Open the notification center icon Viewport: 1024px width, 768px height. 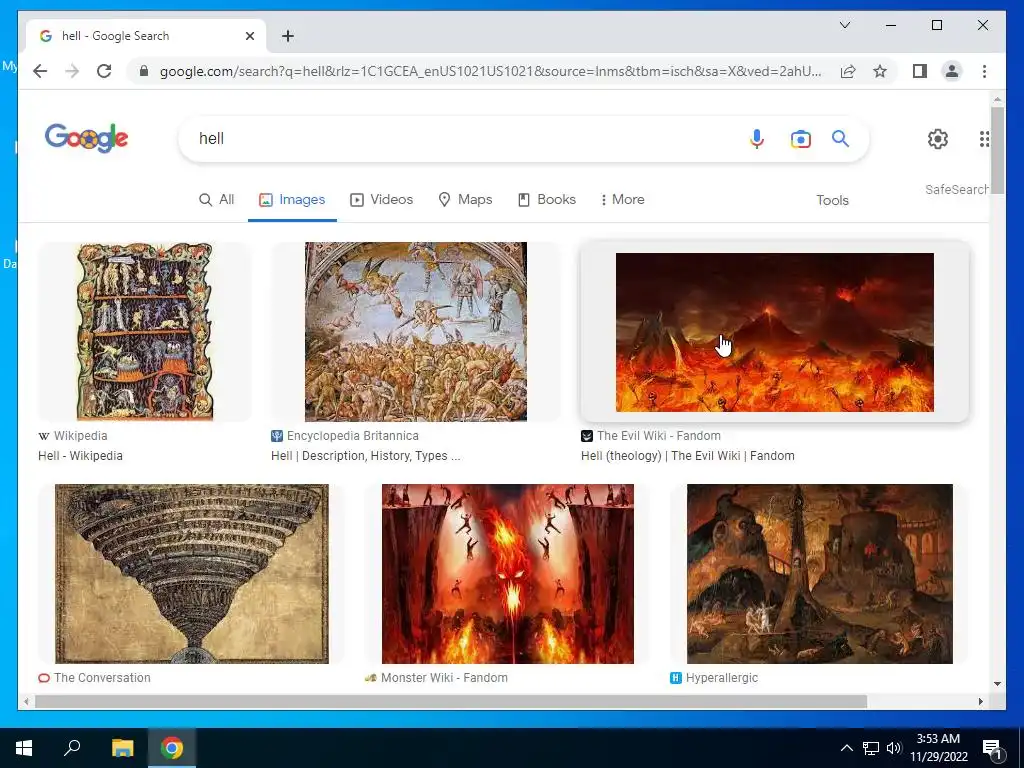[991, 748]
